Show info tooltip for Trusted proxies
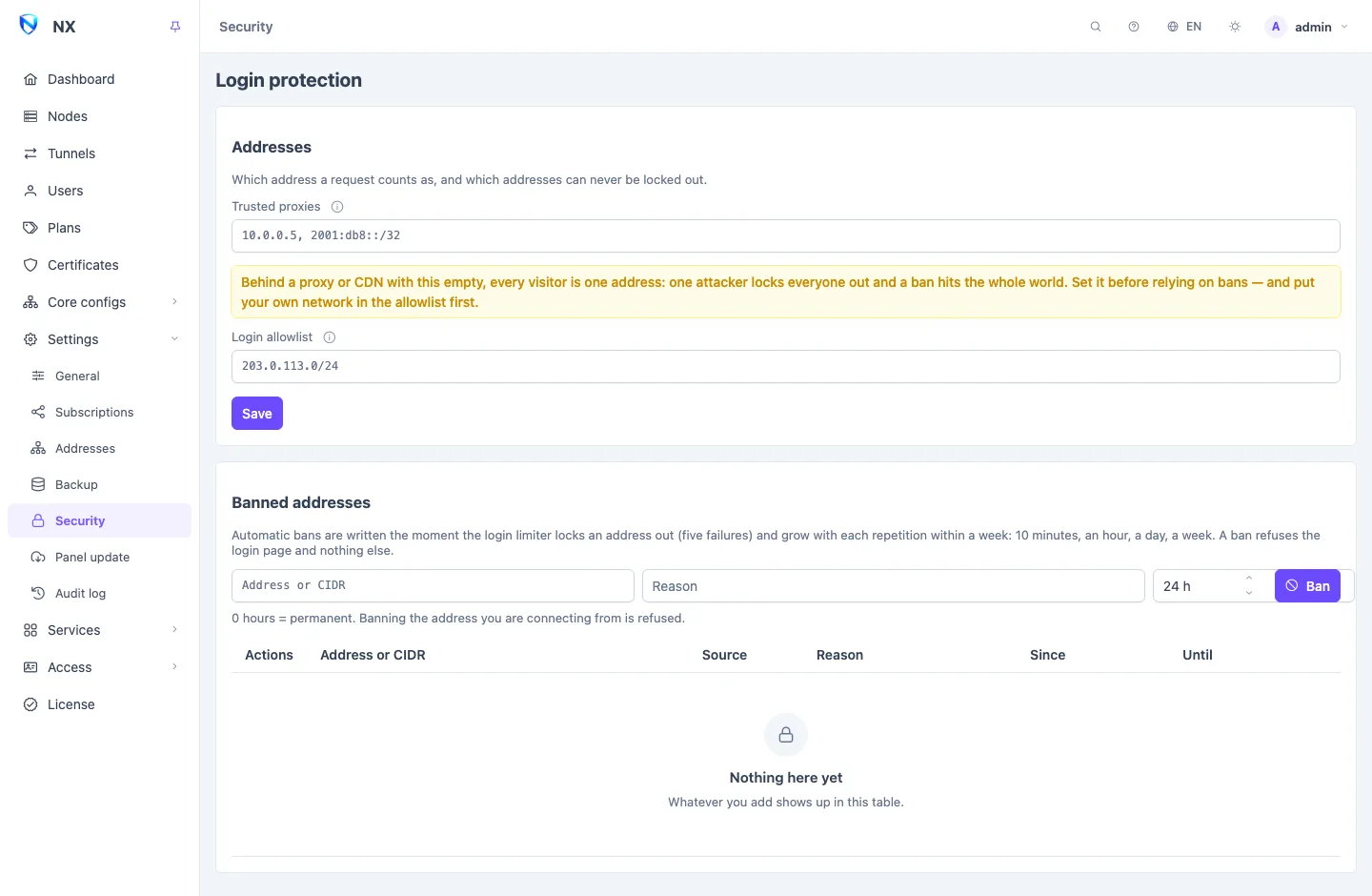1372x896 pixels. coord(337,207)
